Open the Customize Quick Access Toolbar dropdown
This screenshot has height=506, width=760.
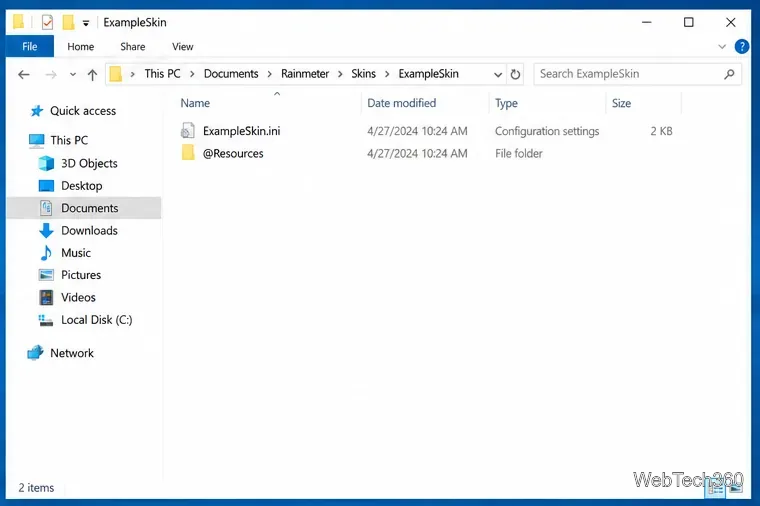click(86, 23)
